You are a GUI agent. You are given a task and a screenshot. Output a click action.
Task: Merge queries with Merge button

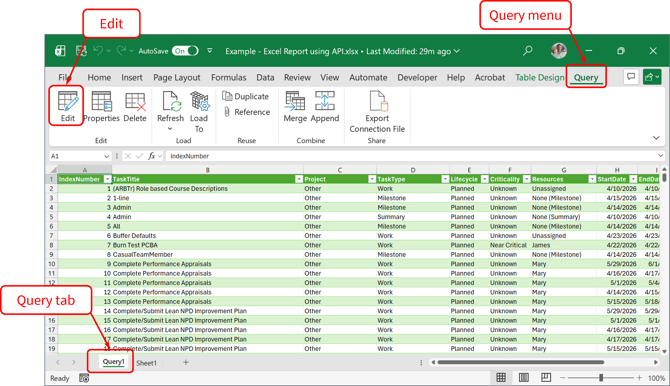[295, 106]
